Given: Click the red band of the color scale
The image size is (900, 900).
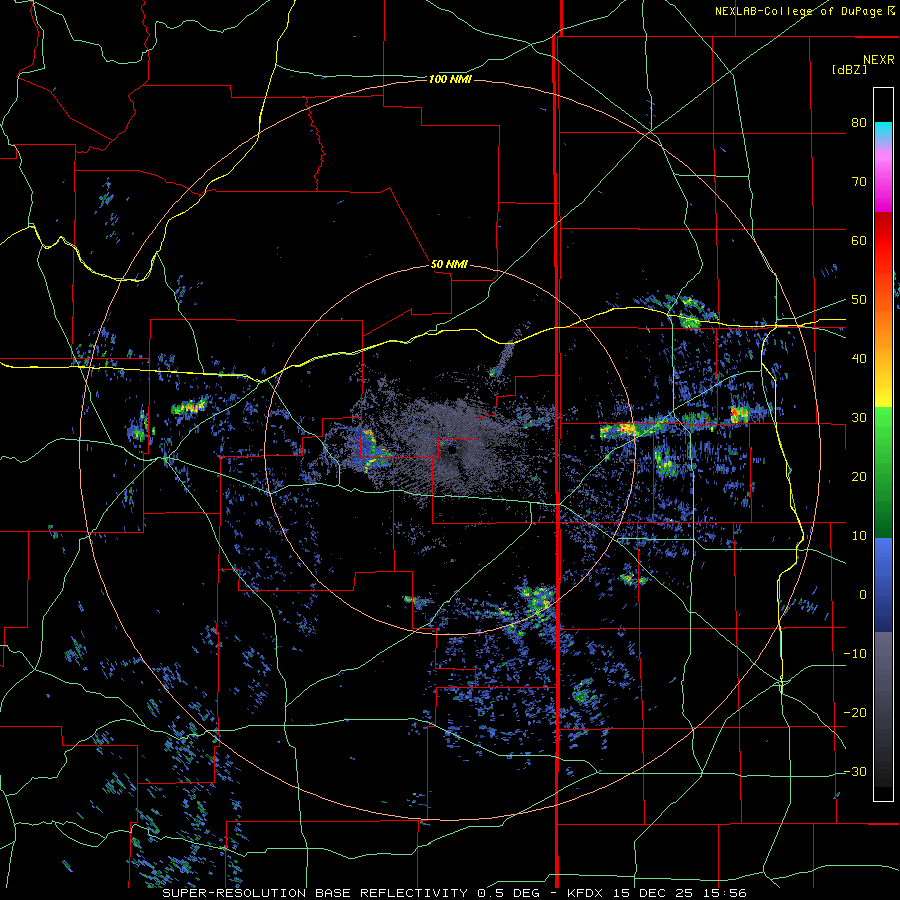Looking at the screenshot, I should pyautogui.click(x=883, y=241).
